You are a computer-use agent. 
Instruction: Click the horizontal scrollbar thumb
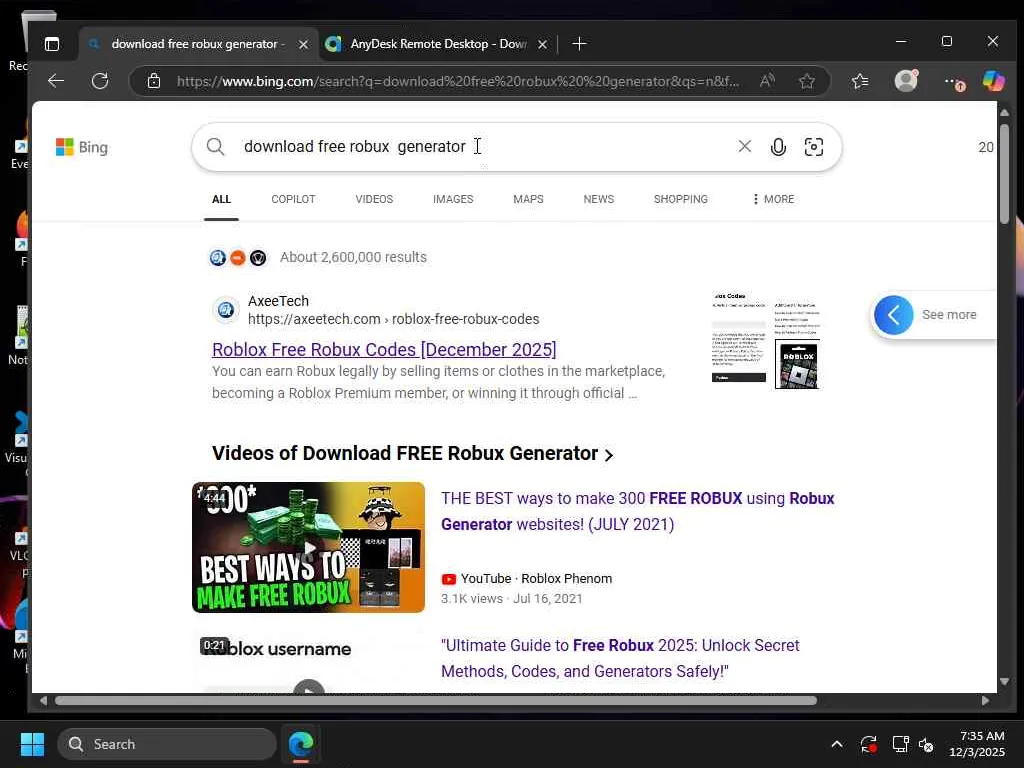(x=436, y=701)
